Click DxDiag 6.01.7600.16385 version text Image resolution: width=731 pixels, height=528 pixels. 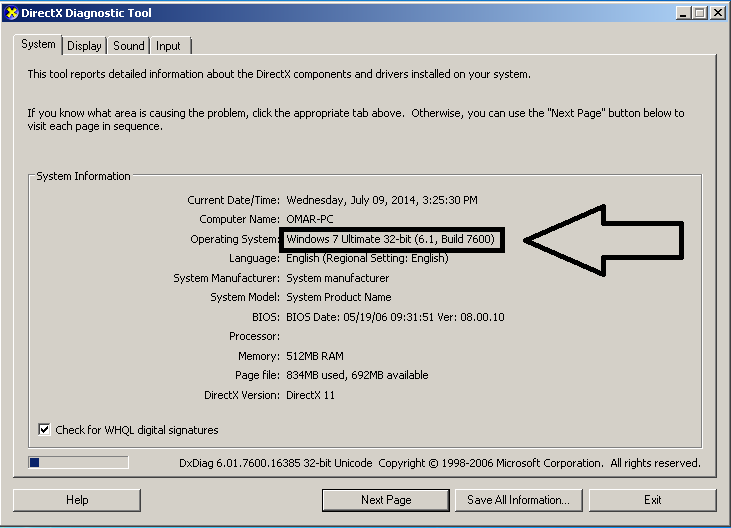276,463
